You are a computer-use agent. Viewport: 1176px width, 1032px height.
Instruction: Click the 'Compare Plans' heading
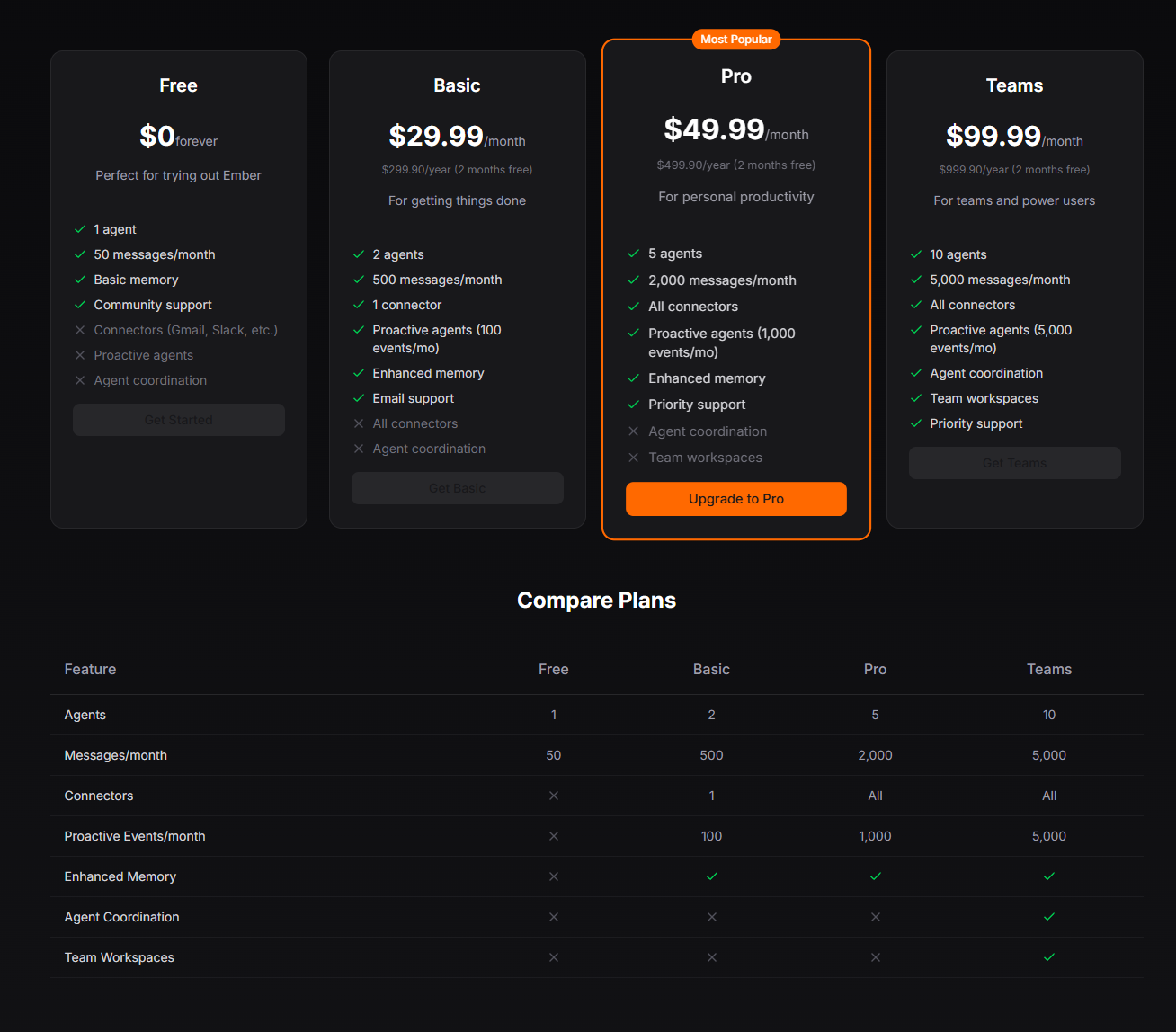(596, 601)
